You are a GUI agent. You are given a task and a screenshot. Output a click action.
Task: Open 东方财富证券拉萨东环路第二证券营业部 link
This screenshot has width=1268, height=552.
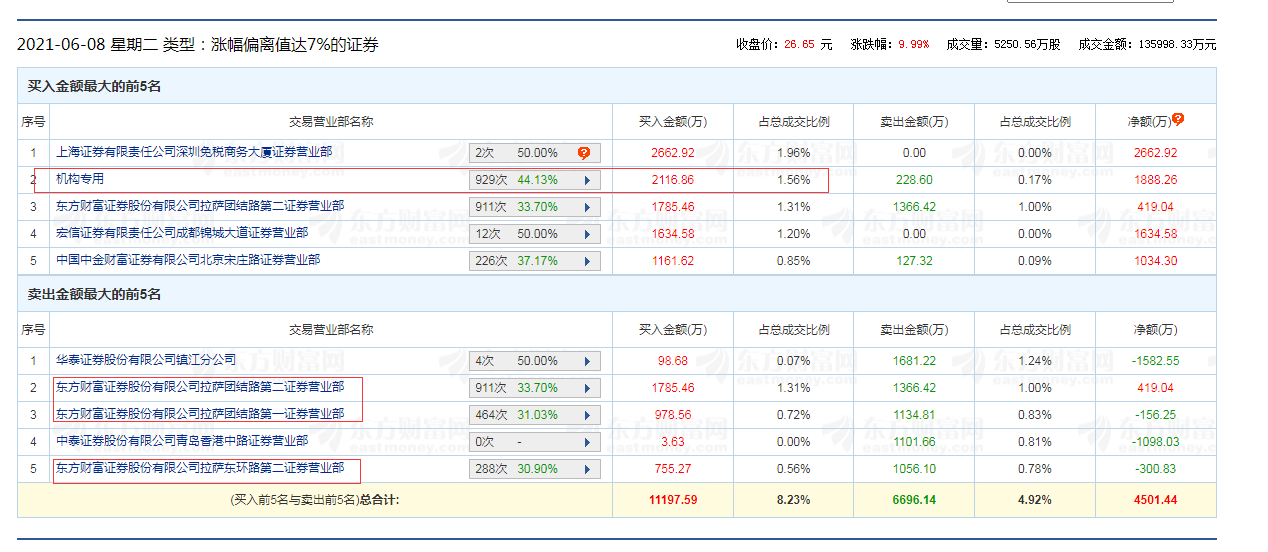(200, 468)
